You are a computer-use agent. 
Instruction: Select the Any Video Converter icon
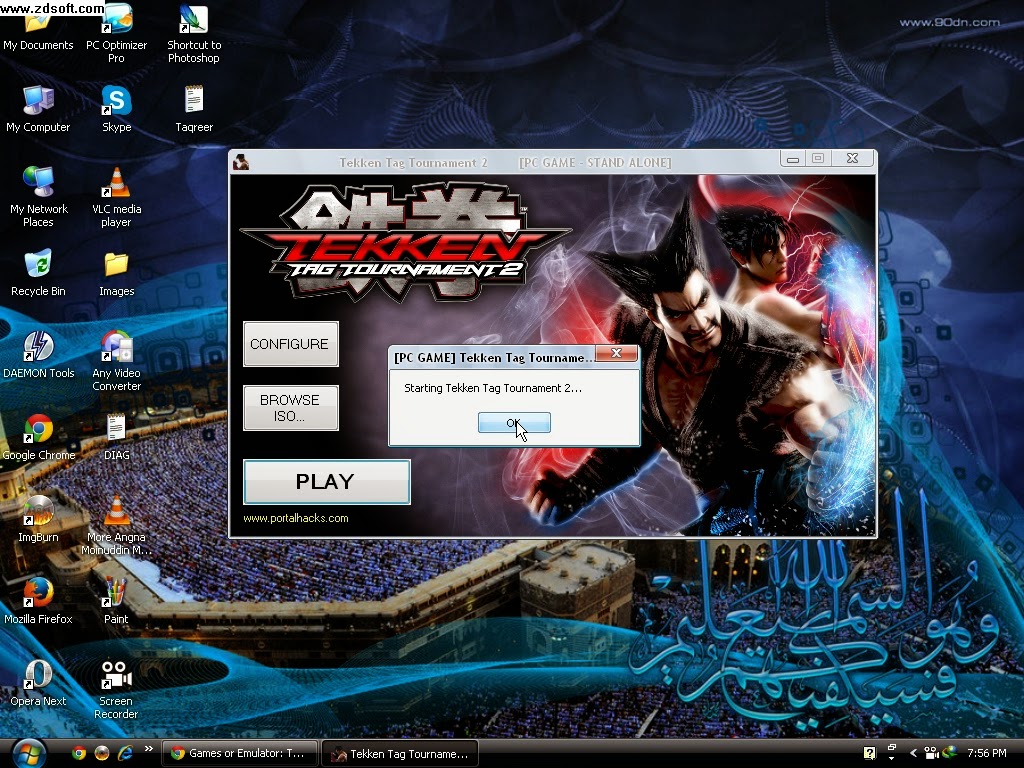tap(116, 361)
